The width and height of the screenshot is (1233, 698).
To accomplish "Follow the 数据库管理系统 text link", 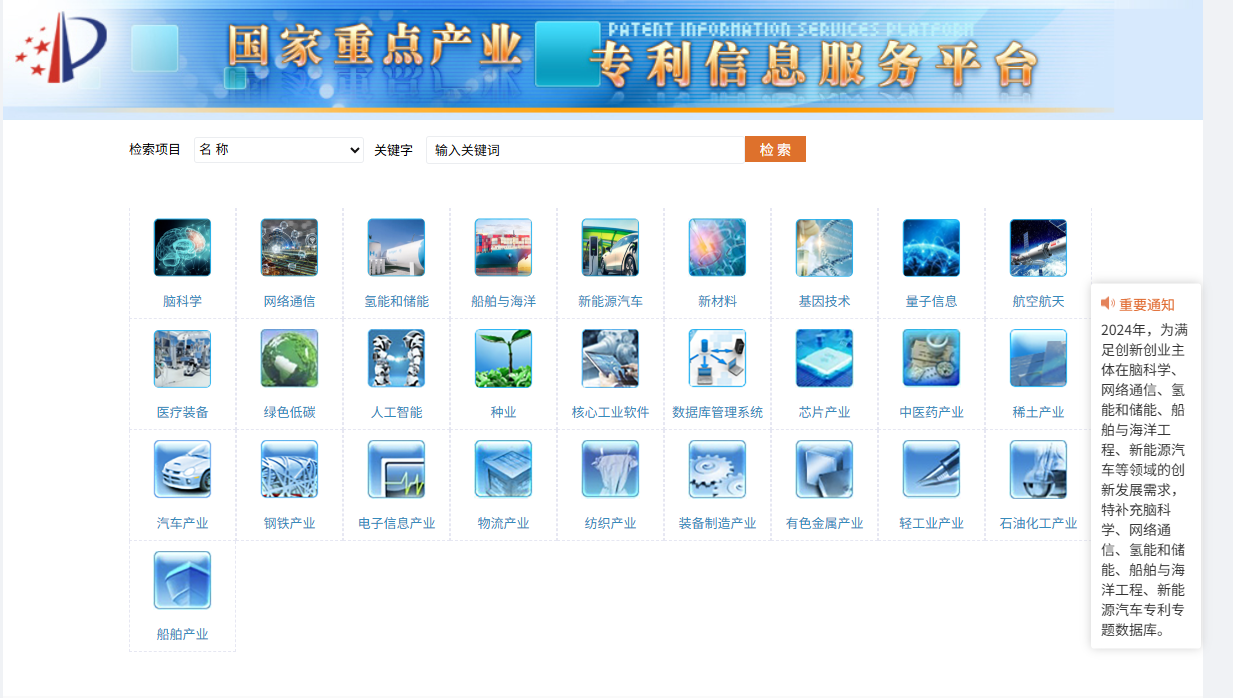I will click(x=717, y=412).
